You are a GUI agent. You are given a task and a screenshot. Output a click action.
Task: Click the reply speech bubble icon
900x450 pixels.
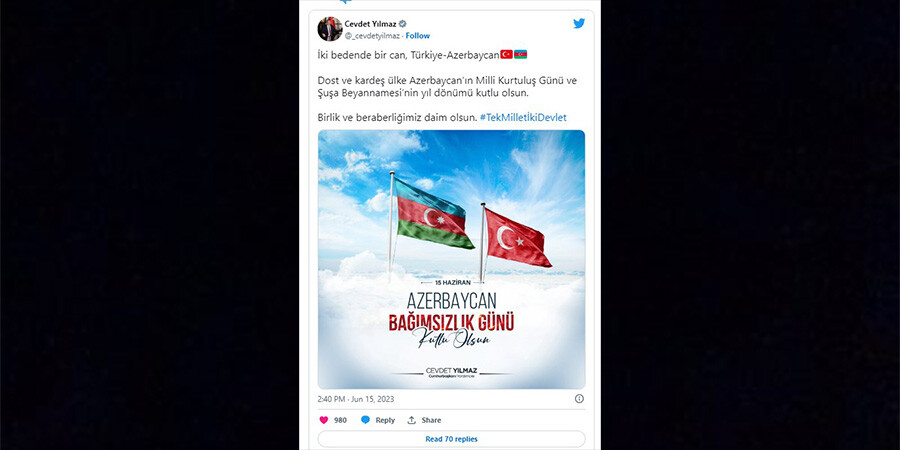(x=365, y=420)
